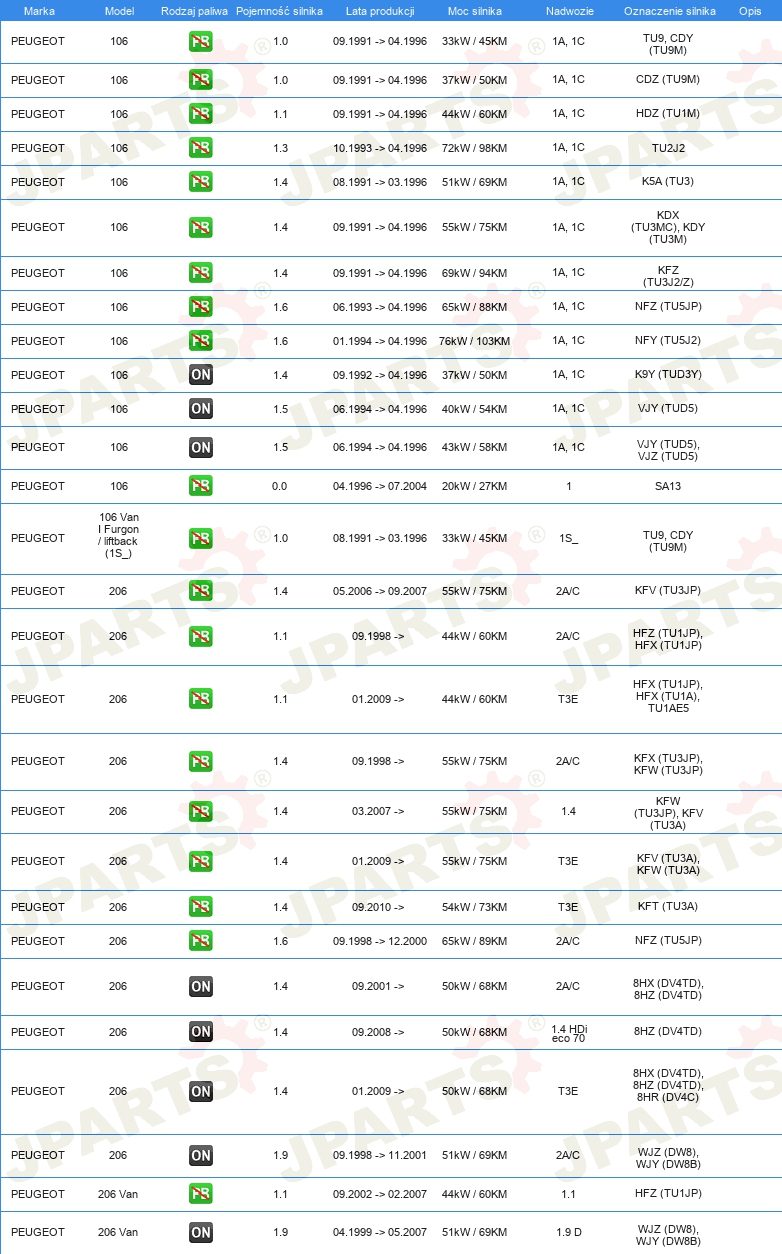Click the Model column header
Image resolution: width=782 pixels, height=1254 pixels.
coord(119,10)
